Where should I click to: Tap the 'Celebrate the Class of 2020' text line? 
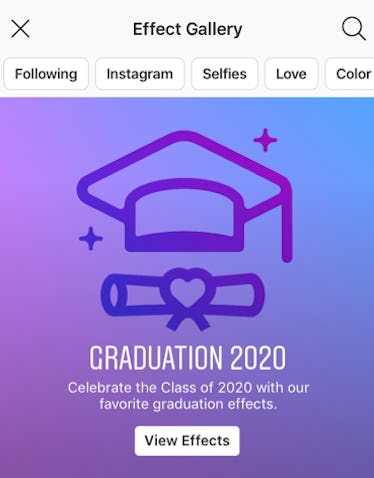pos(188,388)
